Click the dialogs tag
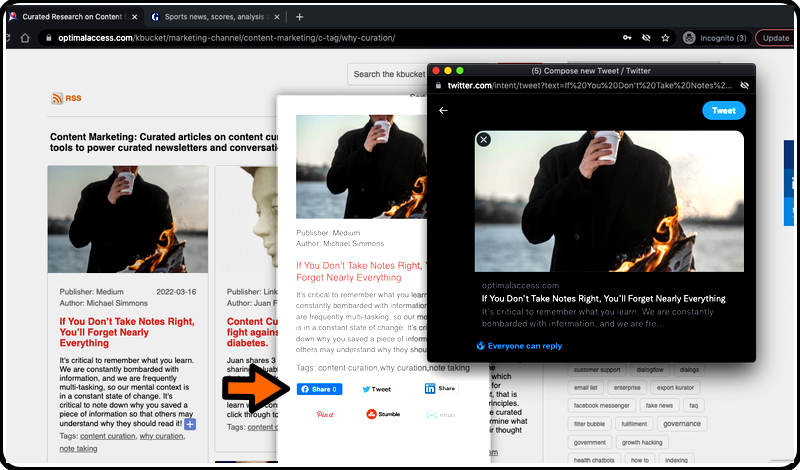Image resolution: width=800 pixels, height=470 pixels. (689, 369)
